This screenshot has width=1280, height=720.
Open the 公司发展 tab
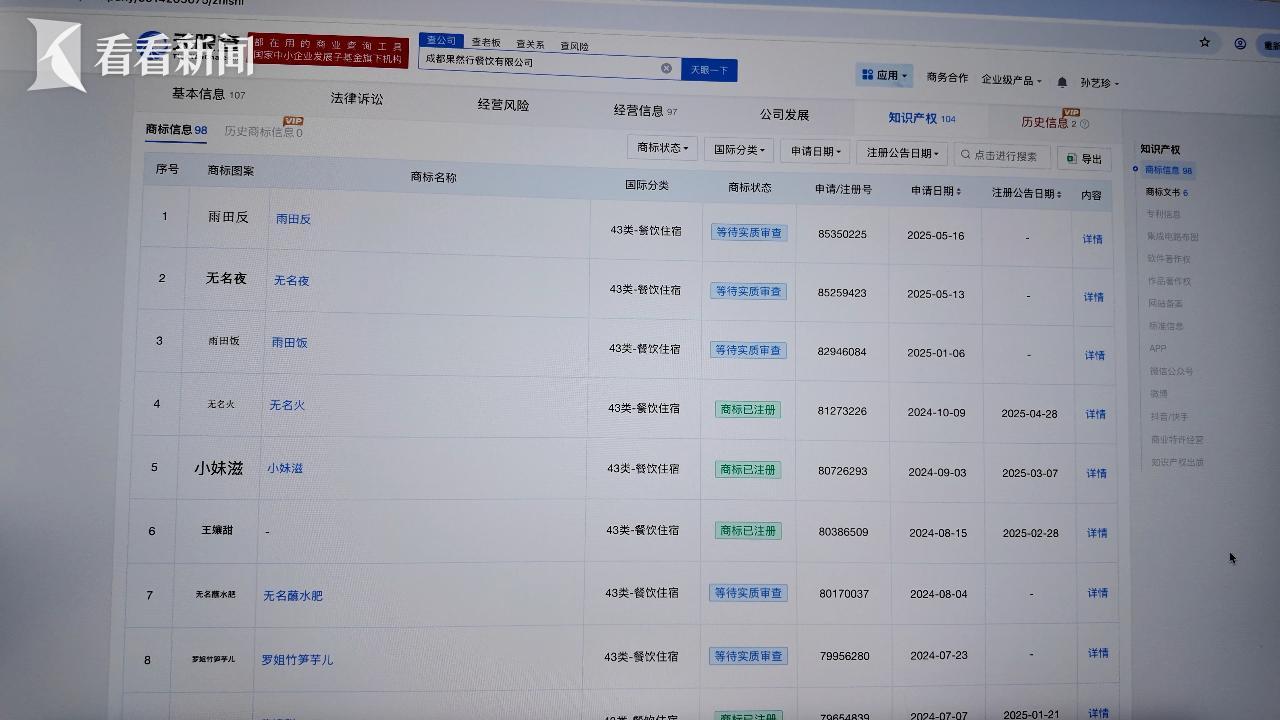[x=784, y=115]
